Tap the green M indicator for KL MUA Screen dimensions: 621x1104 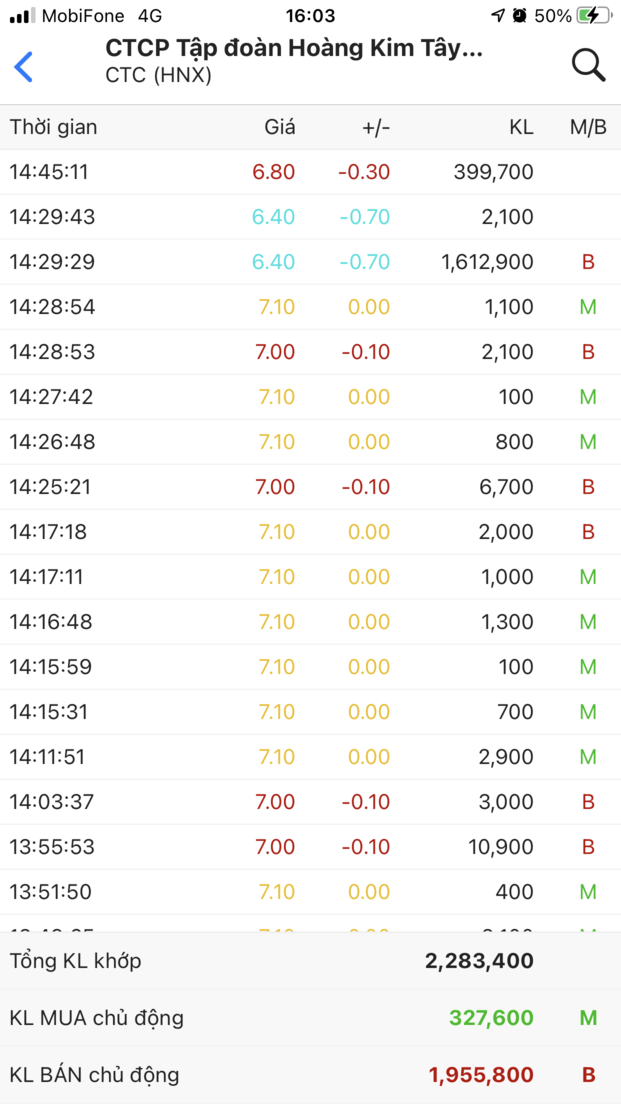pos(588,1018)
